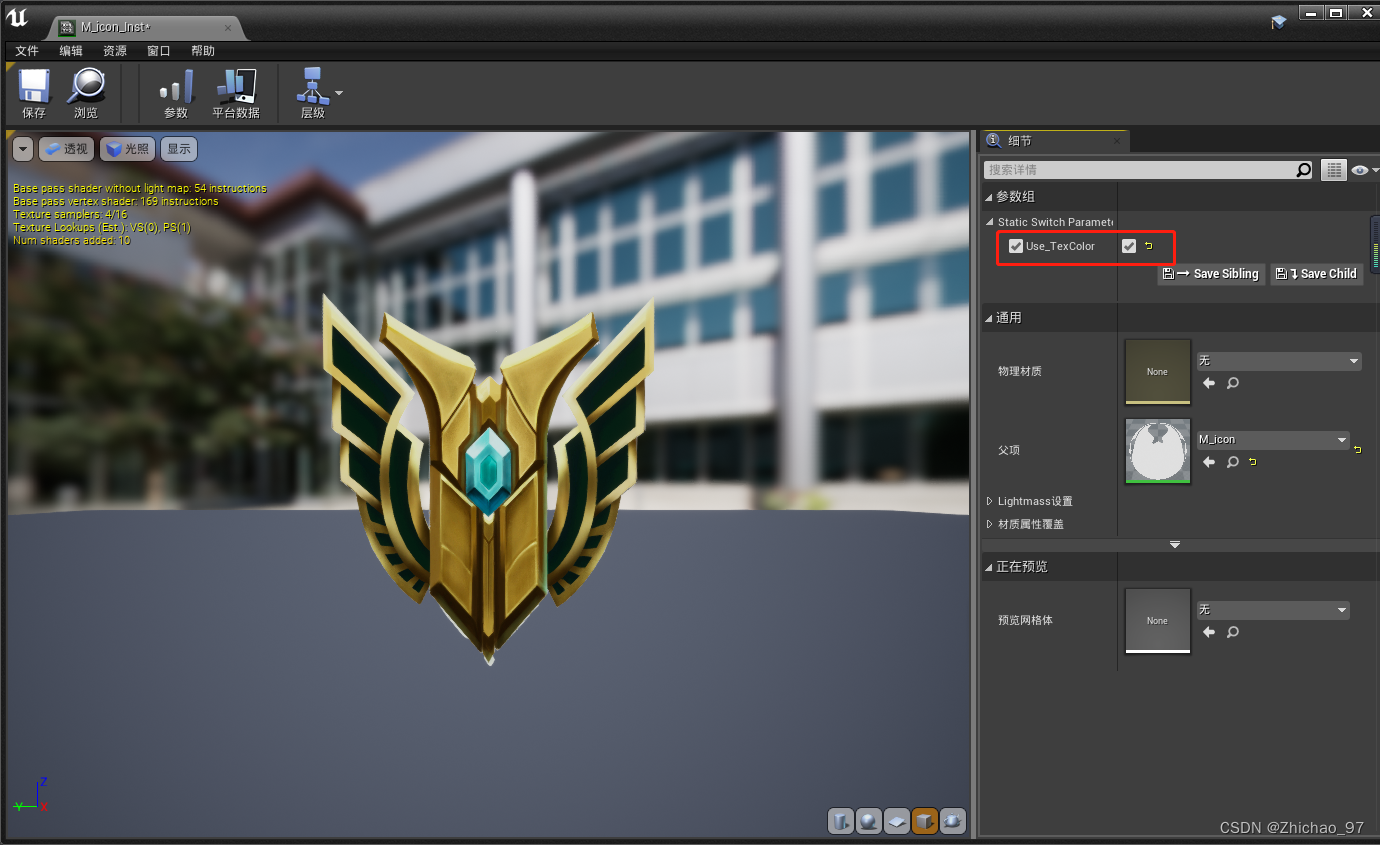Click the tutorial graduation cap icon
The width and height of the screenshot is (1380, 845).
click(1279, 22)
